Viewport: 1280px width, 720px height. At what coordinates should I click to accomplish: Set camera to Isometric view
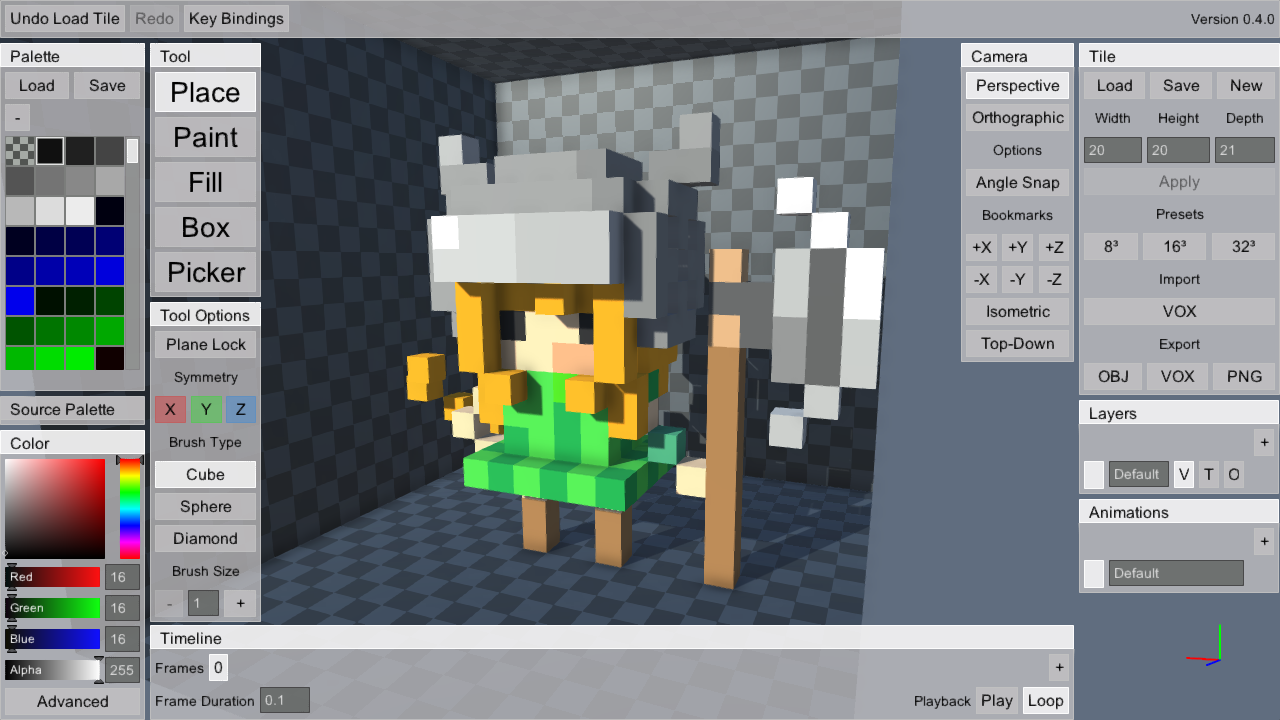point(1017,311)
